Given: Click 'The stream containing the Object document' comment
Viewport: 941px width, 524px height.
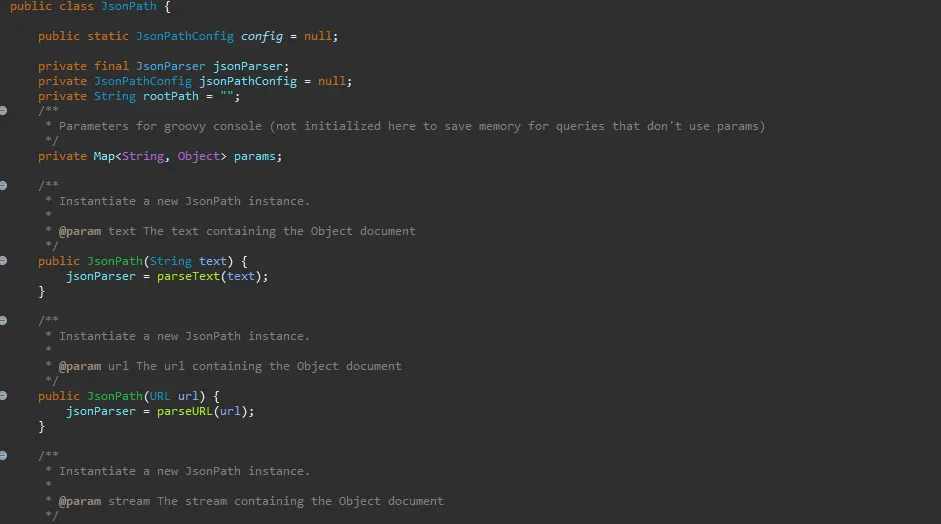Looking at the screenshot, I should click(301, 501).
